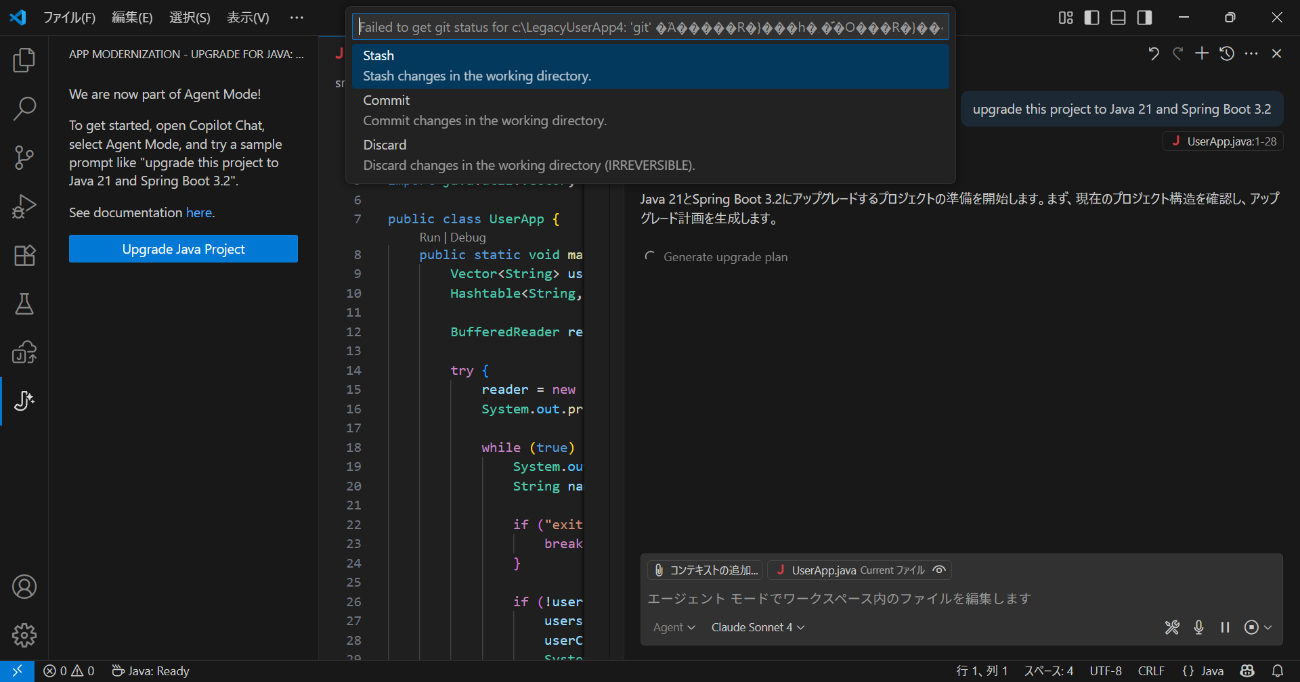Configure tools wrench icon in chat input
1300x682 pixels.
(1172, 628)
